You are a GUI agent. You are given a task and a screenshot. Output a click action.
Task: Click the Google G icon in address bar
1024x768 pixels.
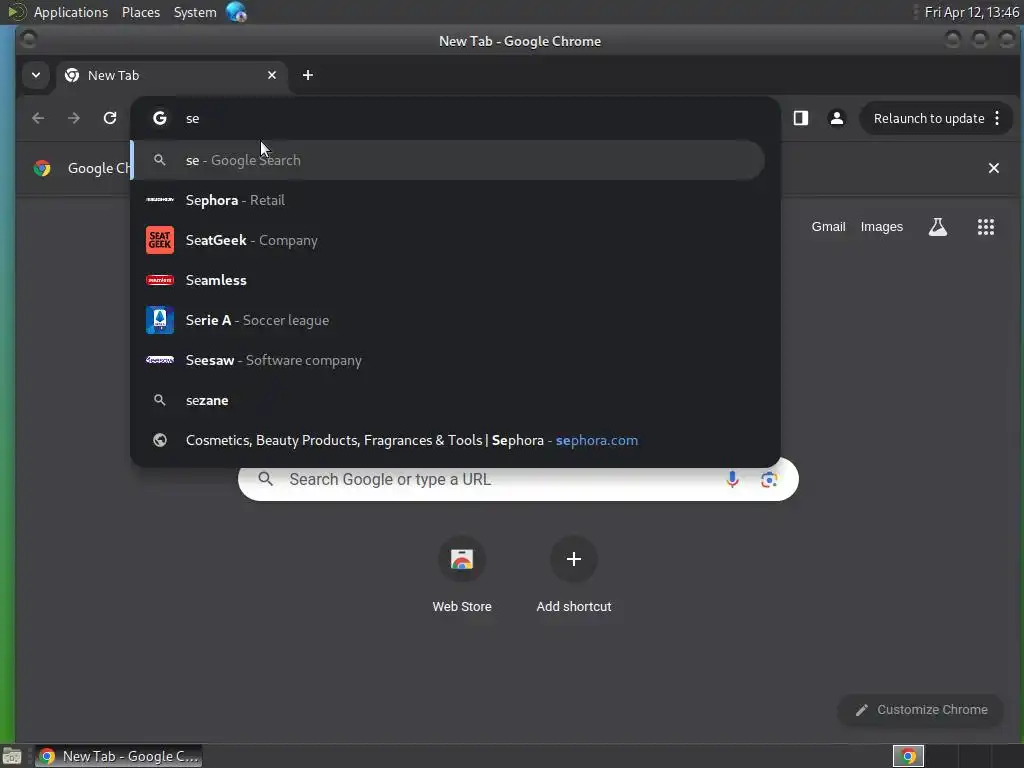pyautogui.click(x=160, y=118)
